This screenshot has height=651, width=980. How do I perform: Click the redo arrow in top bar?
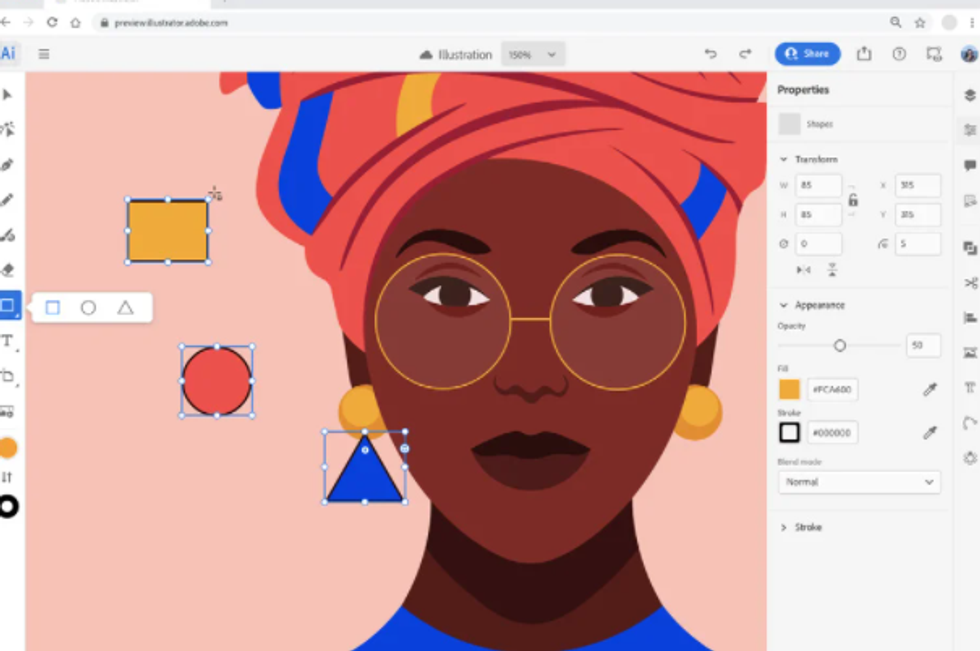[745, 54]
